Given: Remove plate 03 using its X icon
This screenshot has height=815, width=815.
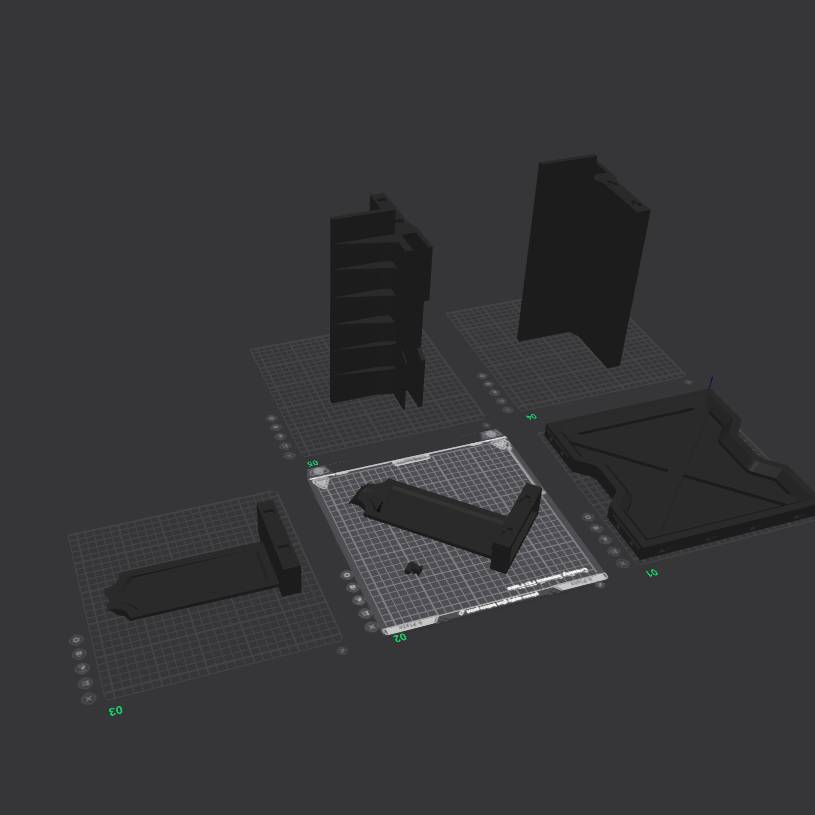Looking at the screenshot, I should click(88, 699).
